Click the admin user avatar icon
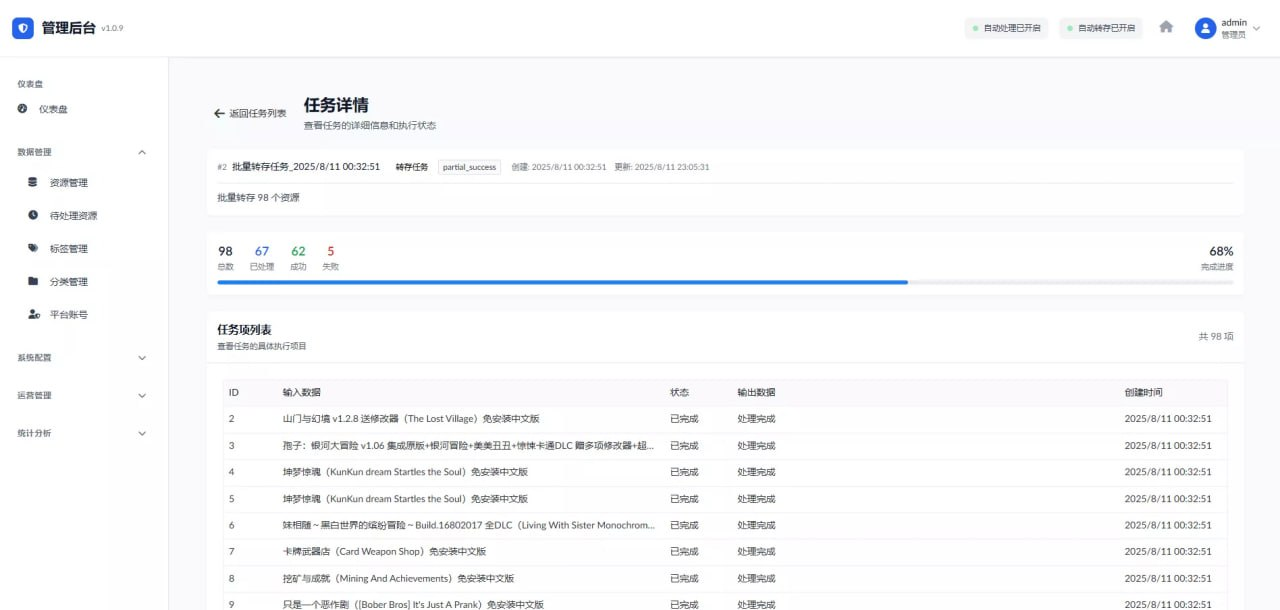This screenshot has width=1280, height=610. (x=1205, y=28)
